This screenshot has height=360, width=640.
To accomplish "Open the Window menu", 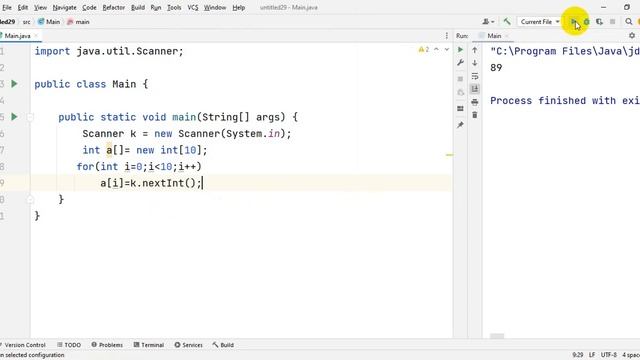I will tap(215, 7).
